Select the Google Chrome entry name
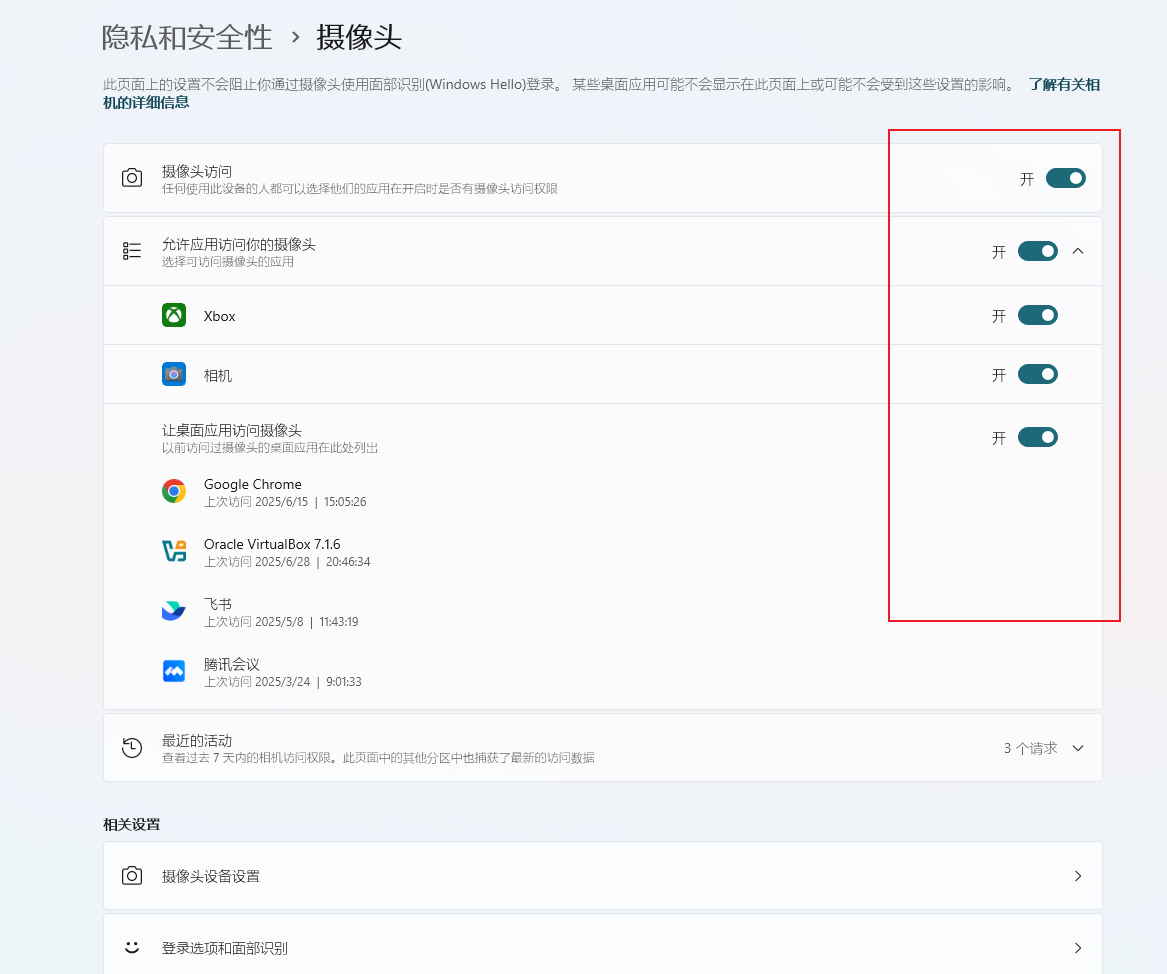Viewport: 1167px width, 974px height. (x=253, y=484)
